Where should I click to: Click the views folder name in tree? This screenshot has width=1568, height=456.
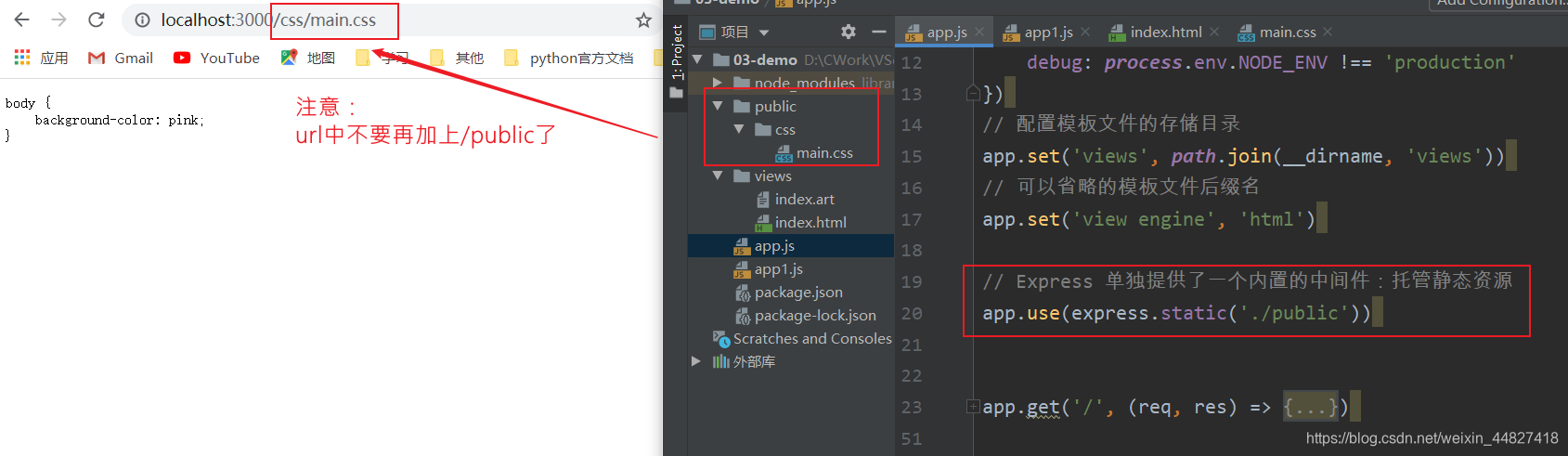772,176
